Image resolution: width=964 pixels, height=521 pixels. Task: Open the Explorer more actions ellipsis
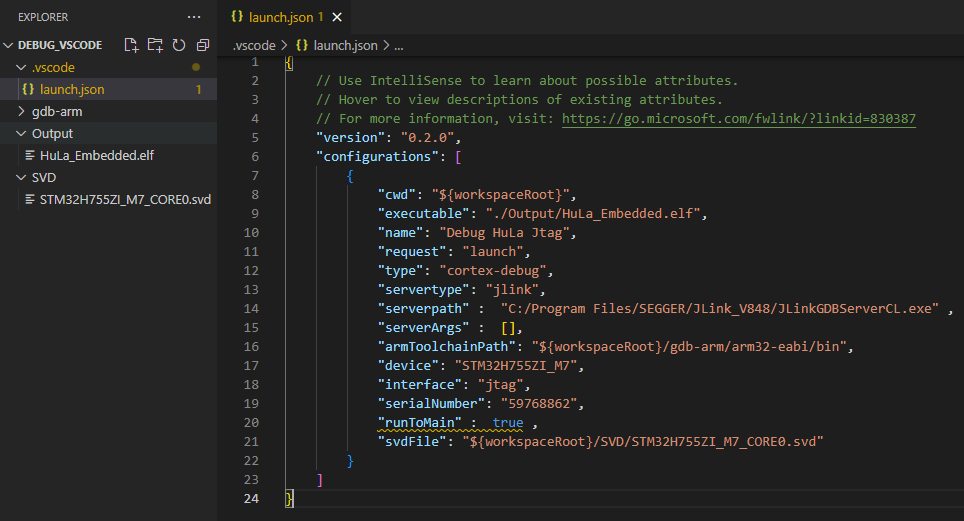click(x=194, y=17)
